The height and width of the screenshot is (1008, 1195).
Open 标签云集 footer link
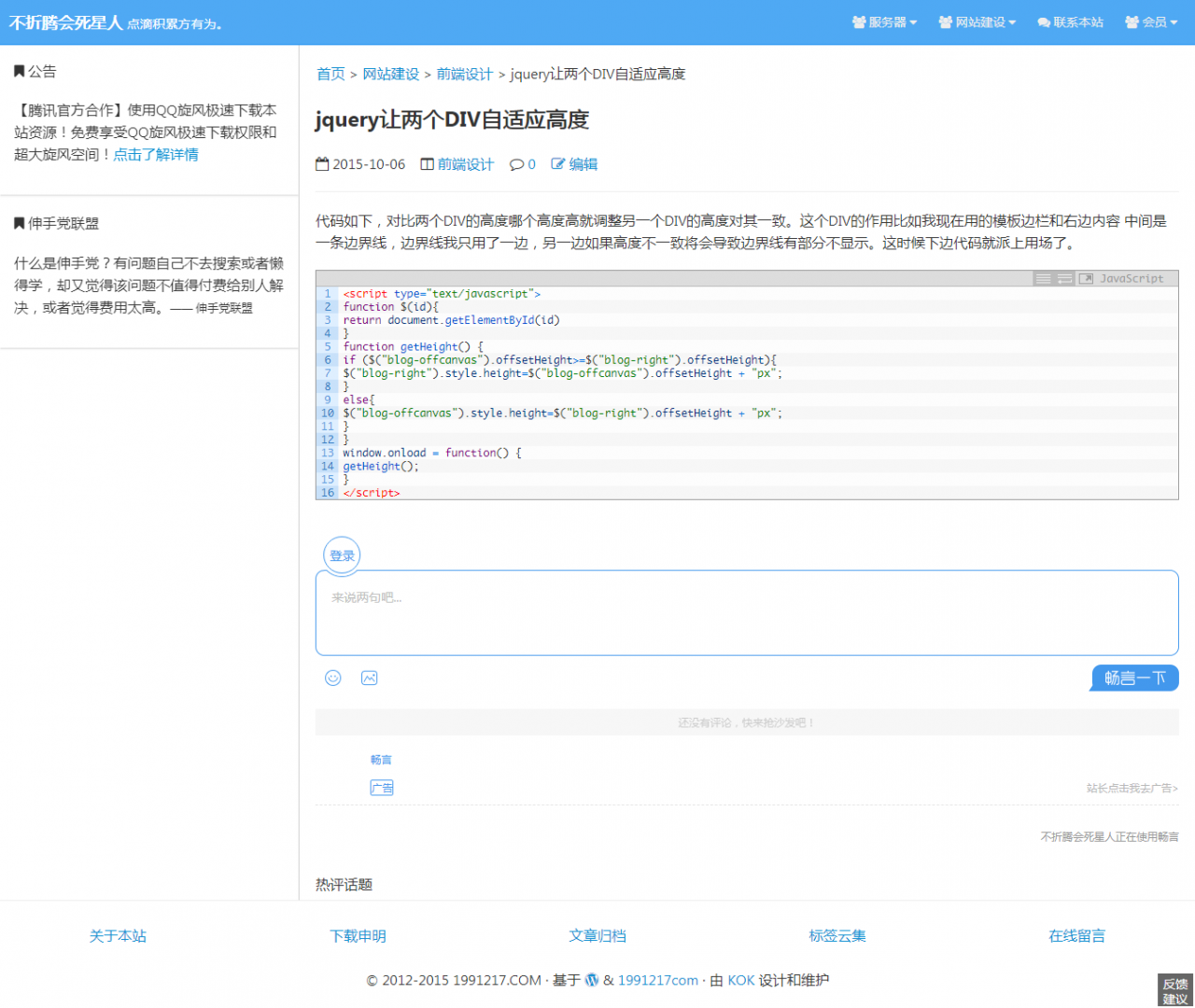837,936
